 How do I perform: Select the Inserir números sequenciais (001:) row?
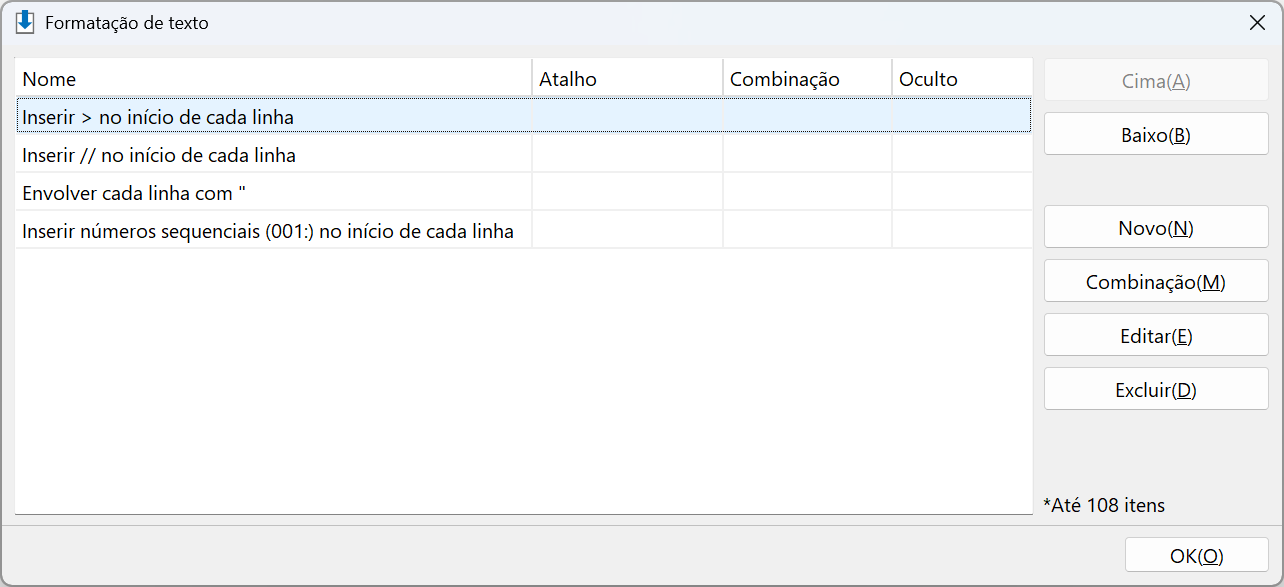point(524,231)
